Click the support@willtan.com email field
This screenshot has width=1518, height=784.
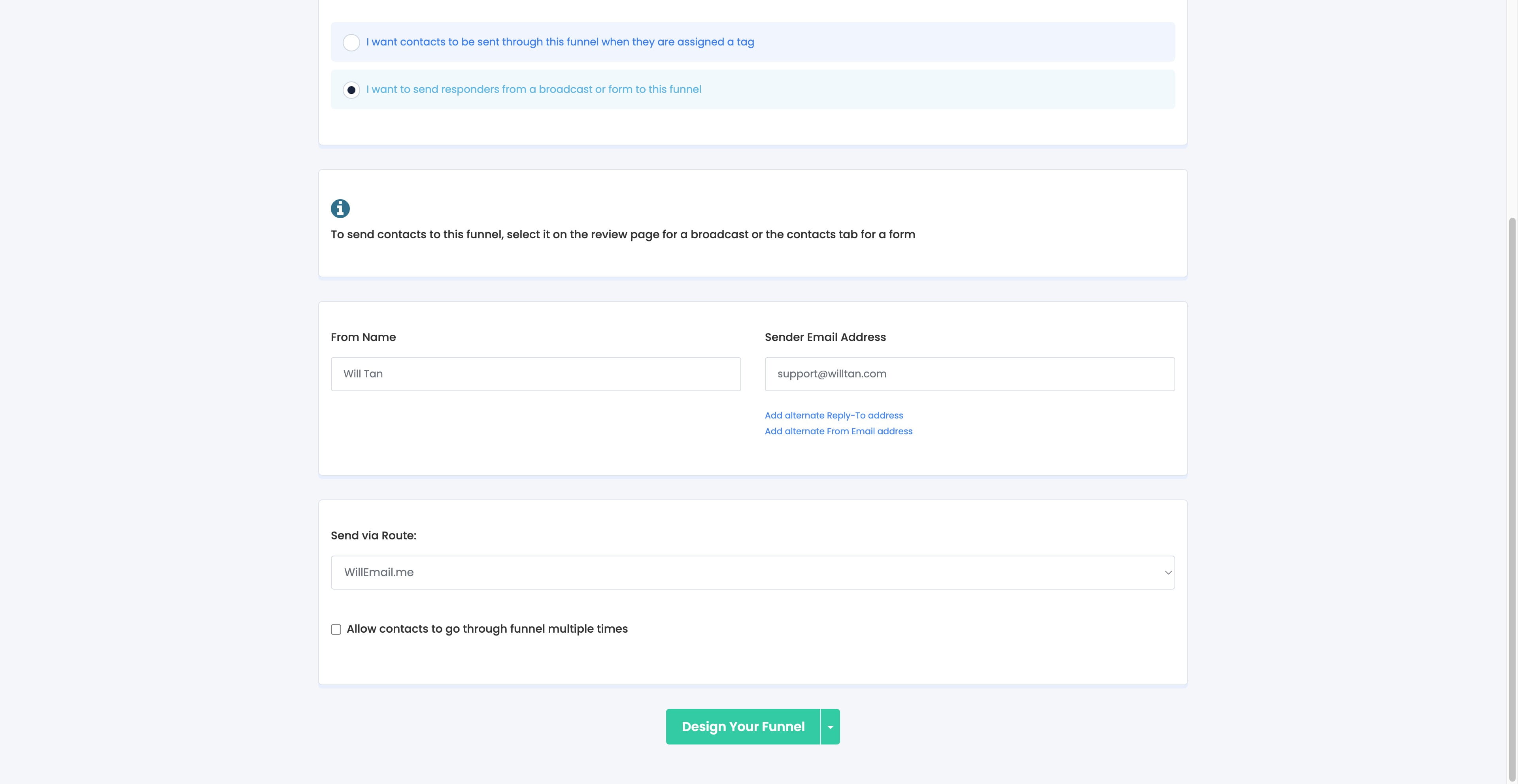coord(969,373)
